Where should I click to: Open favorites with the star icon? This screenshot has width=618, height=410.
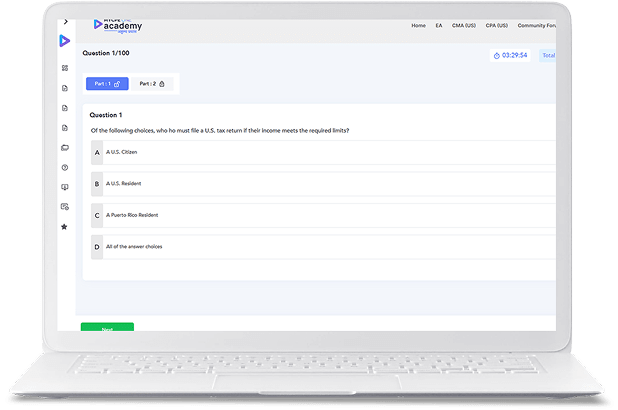(65, 227)
